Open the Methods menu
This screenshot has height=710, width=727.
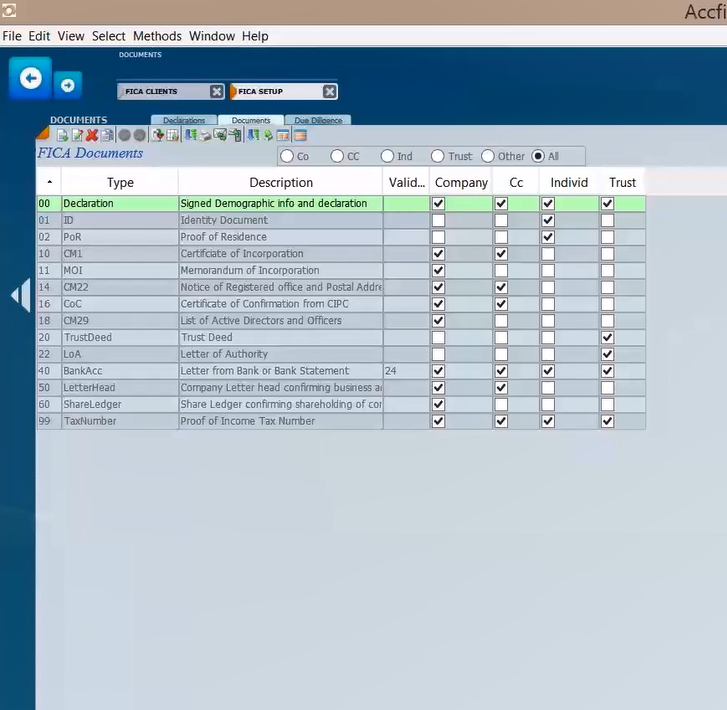pyautogui.click(x=157, y=36)
